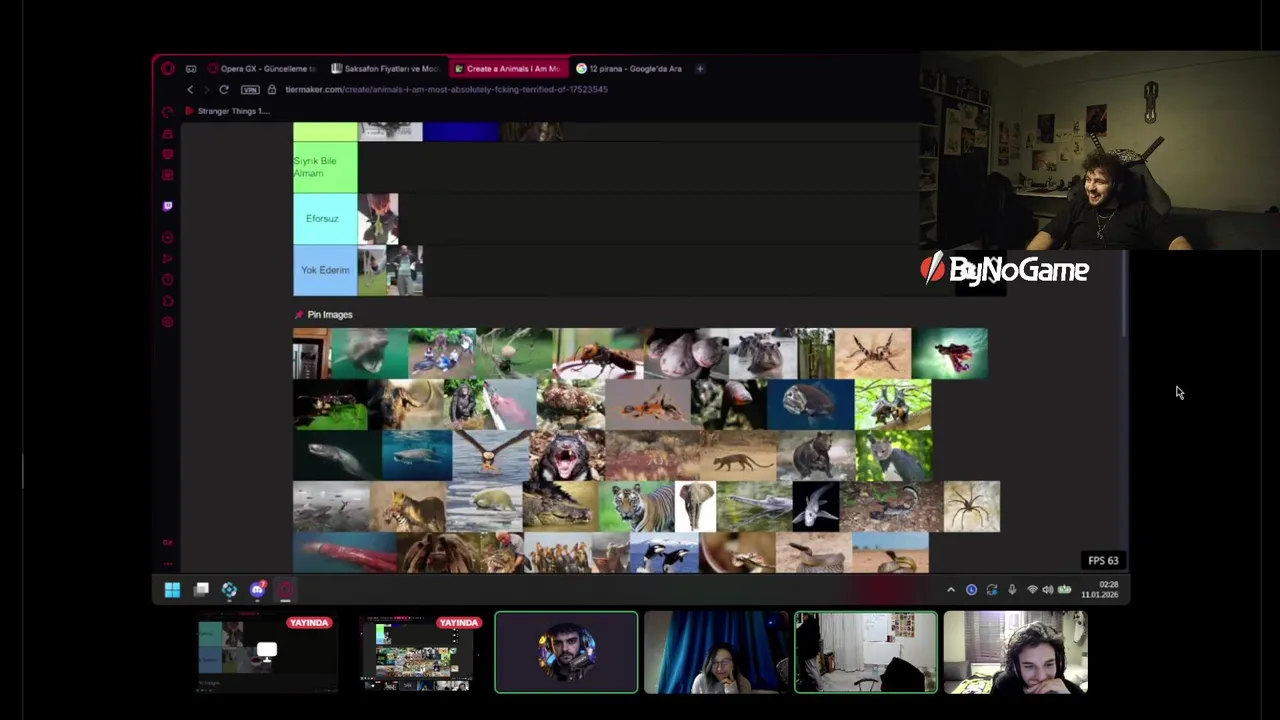Pick the pale spider image in fourth row
This screenshot has height=720, width=1280.
971,506
